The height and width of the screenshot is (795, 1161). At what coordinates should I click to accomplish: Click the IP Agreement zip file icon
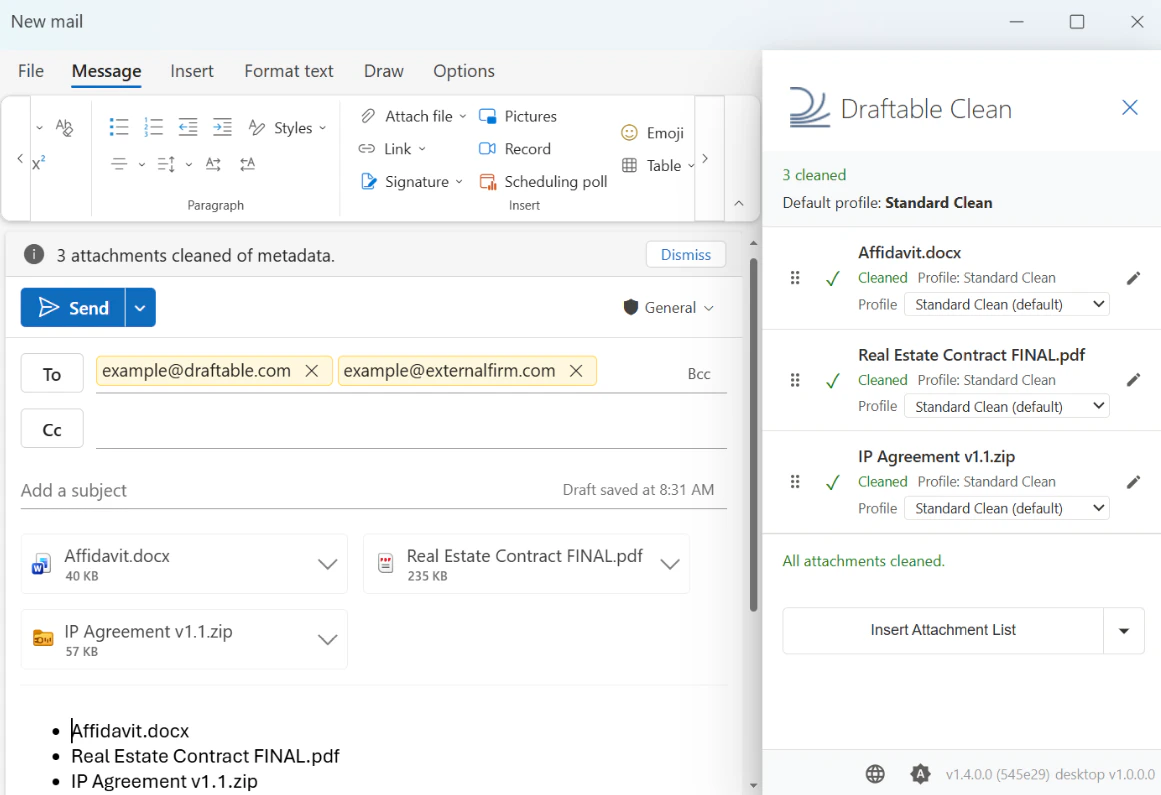[x=43, y=638]
